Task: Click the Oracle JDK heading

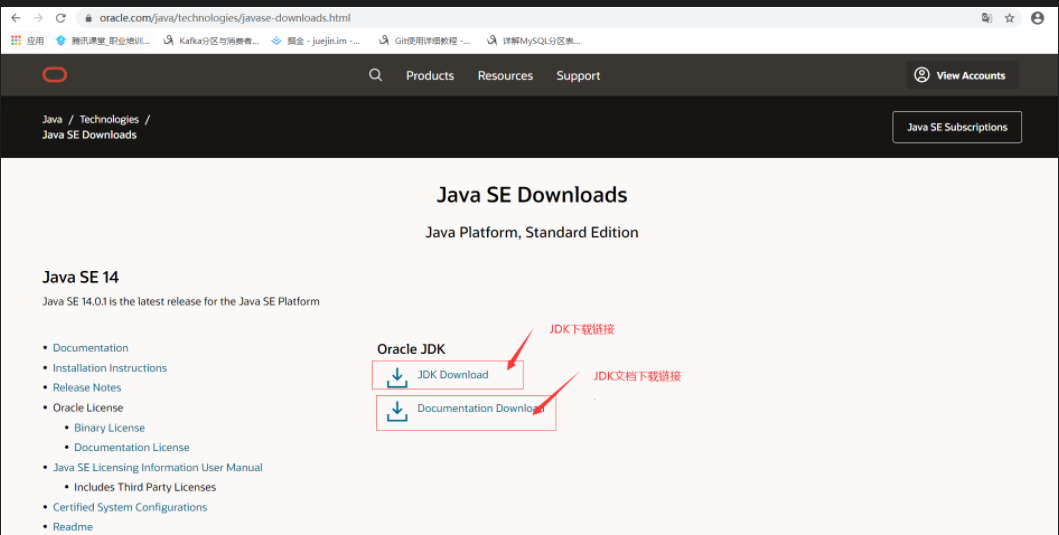Action: 411,349
